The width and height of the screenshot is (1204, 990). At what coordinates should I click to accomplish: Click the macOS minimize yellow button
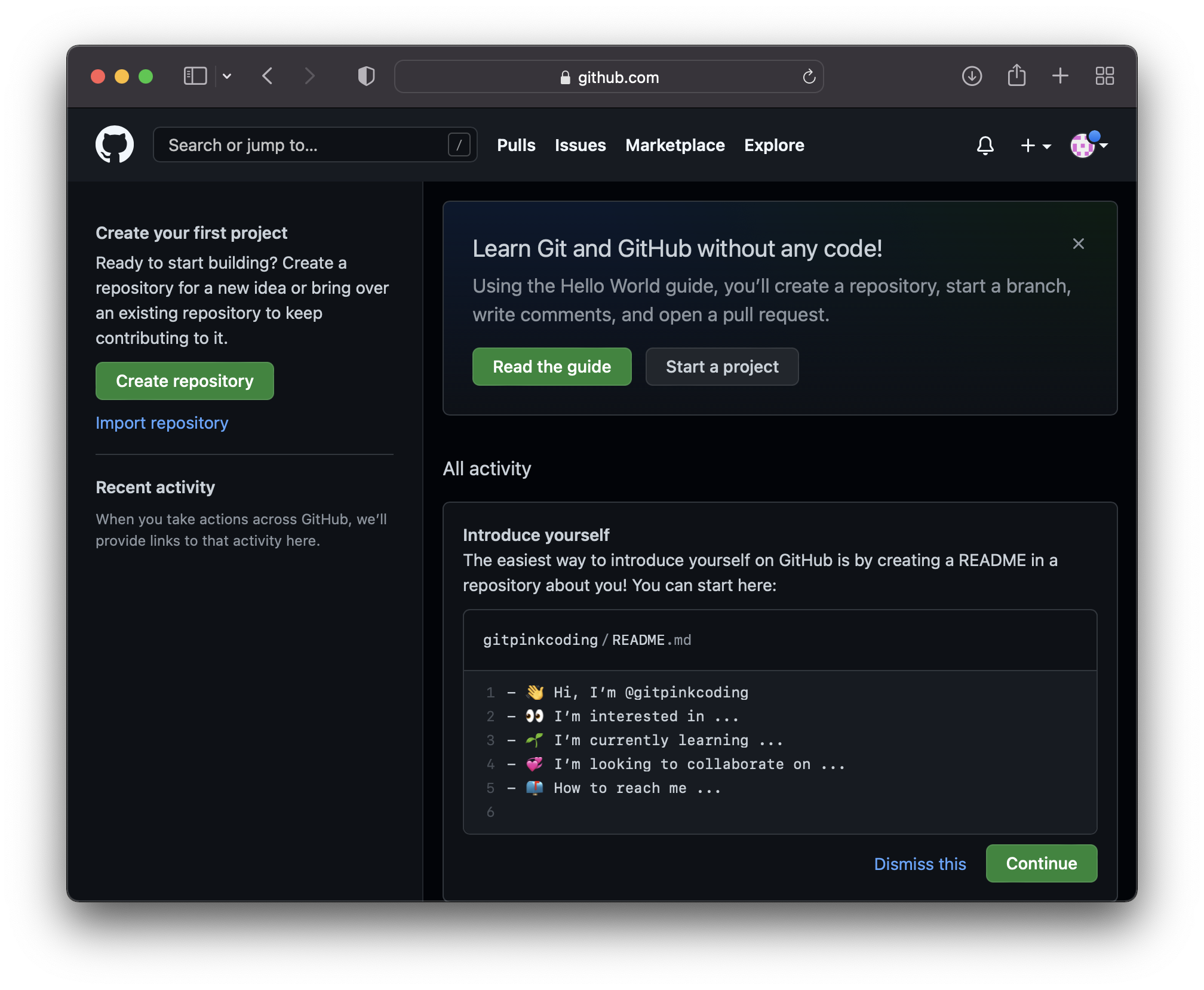(122, 76)
